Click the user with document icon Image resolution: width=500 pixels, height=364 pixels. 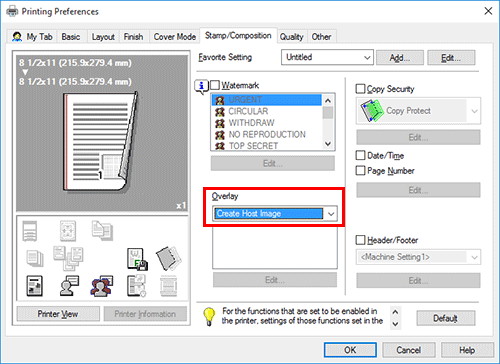click(69, 286)
